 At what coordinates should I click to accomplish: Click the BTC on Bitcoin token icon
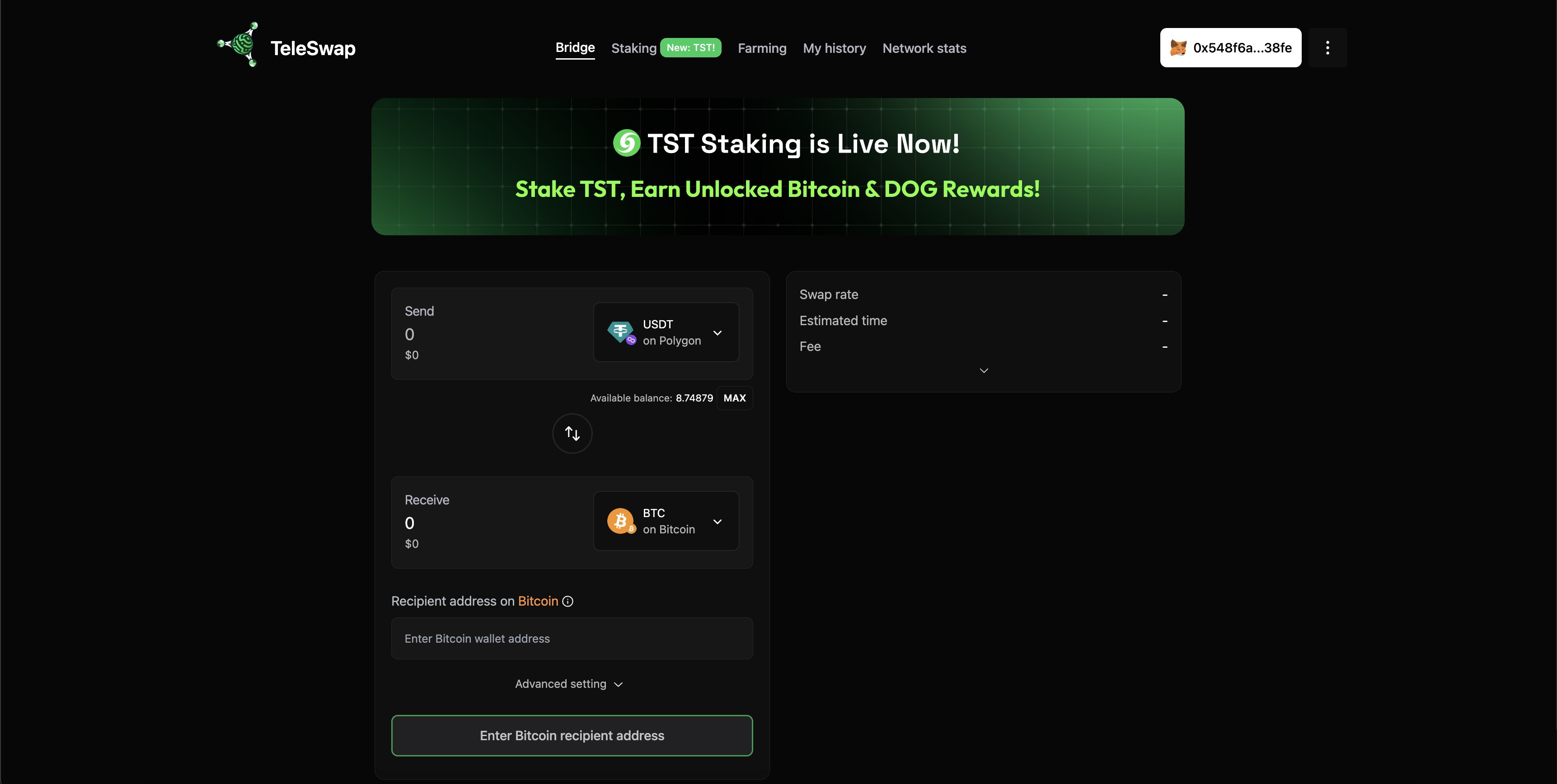(x=620, y=520)
